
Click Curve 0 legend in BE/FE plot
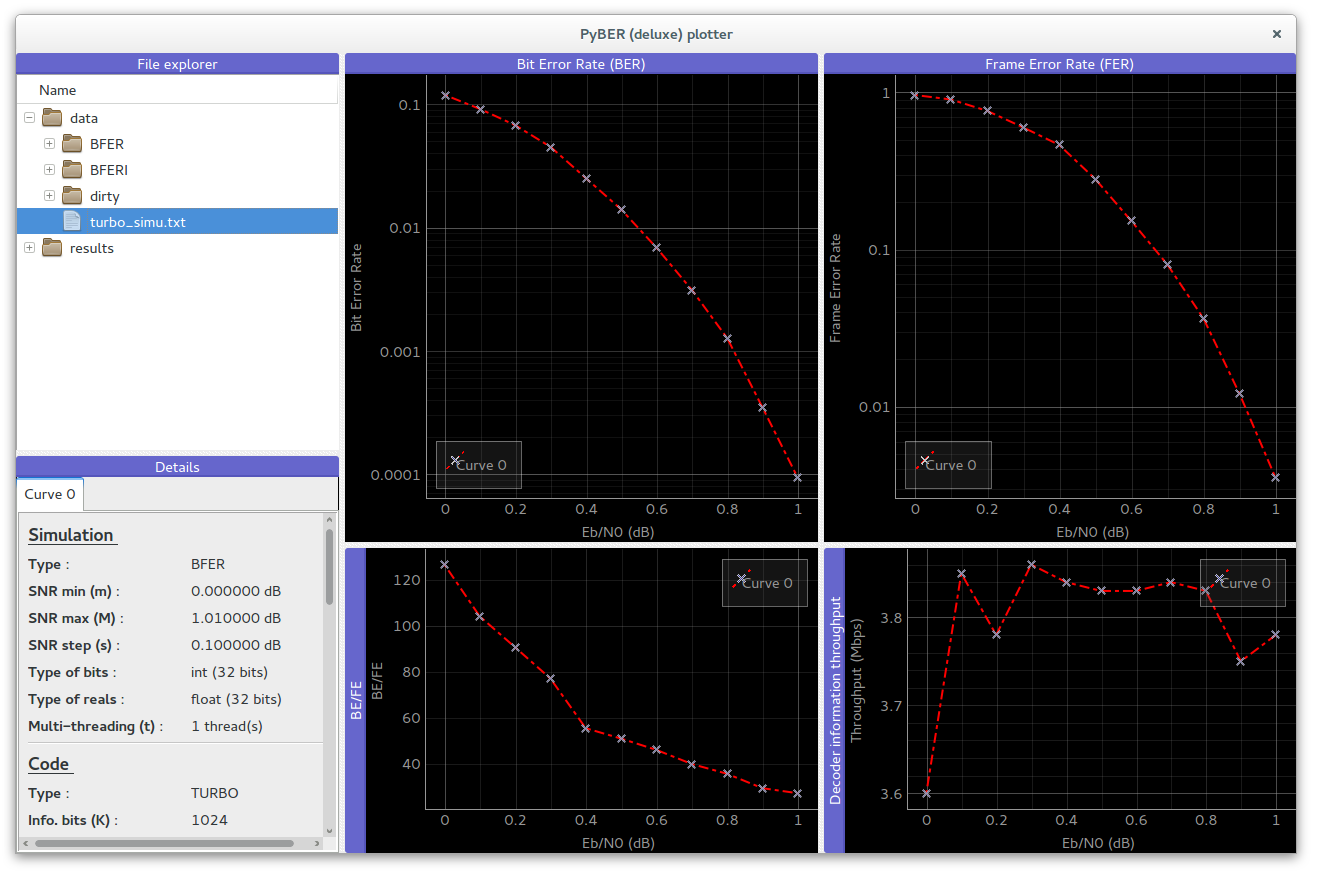click(x=765, y=583)
